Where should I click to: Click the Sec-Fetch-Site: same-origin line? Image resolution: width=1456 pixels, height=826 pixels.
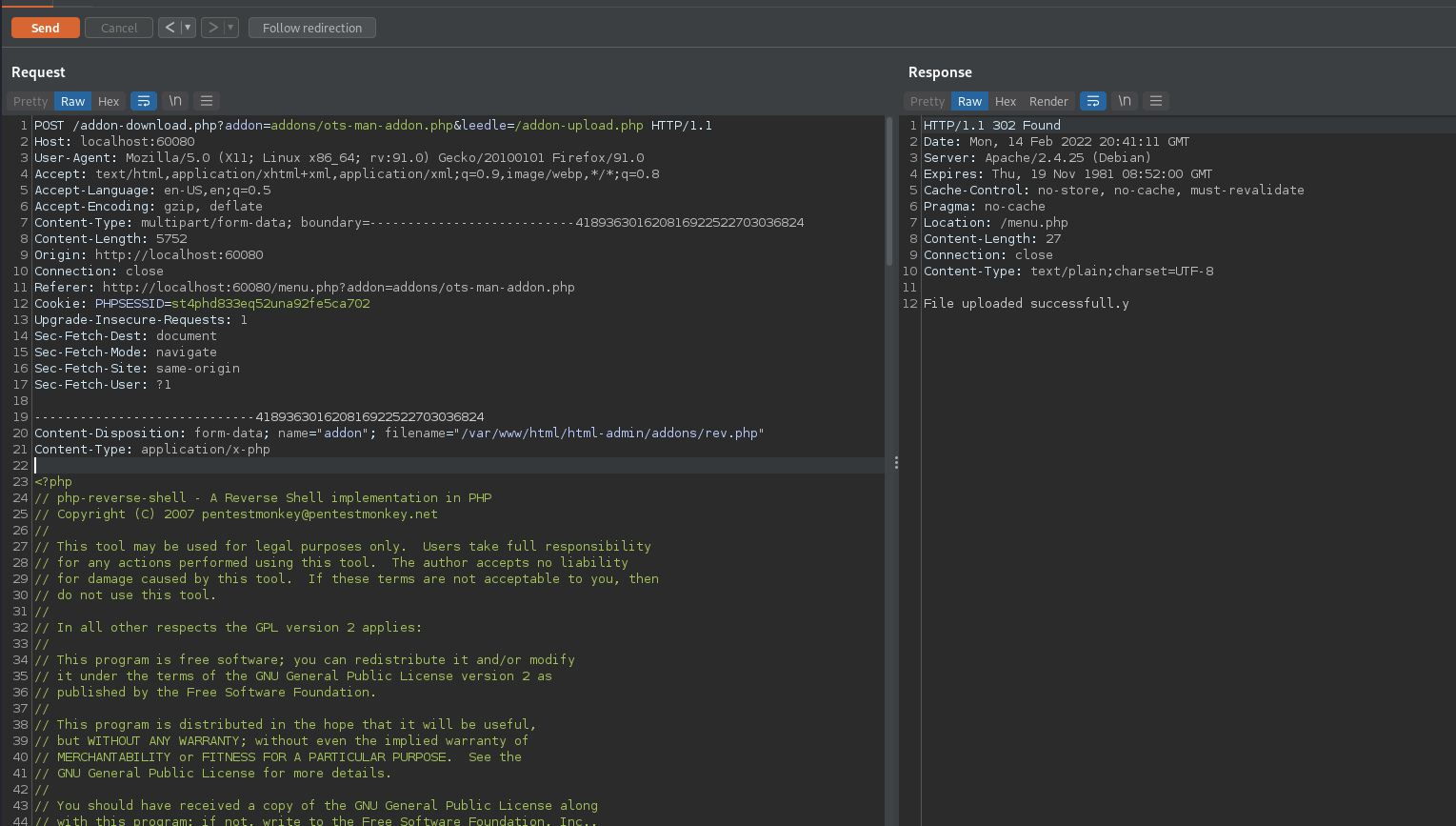[137, 368]
